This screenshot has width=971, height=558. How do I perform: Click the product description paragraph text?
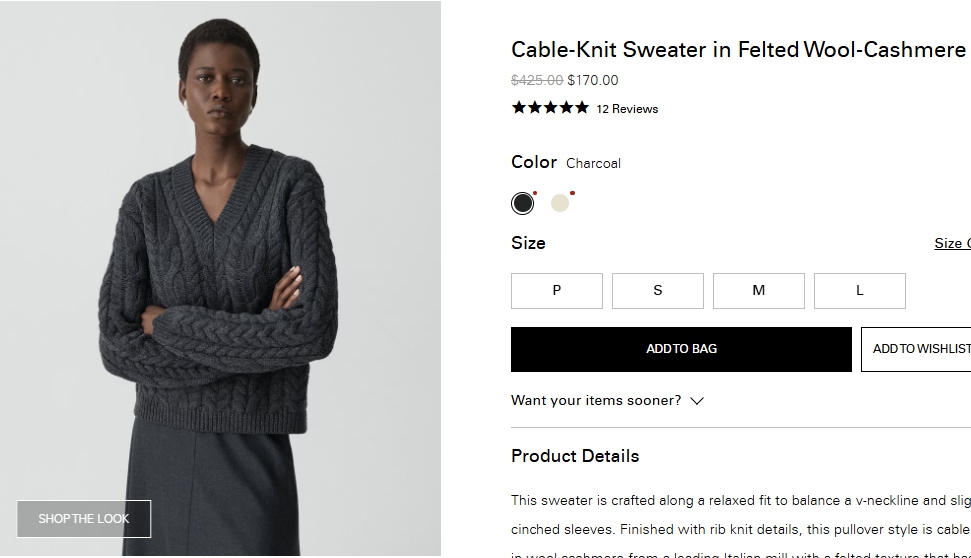tap(740, 515)
